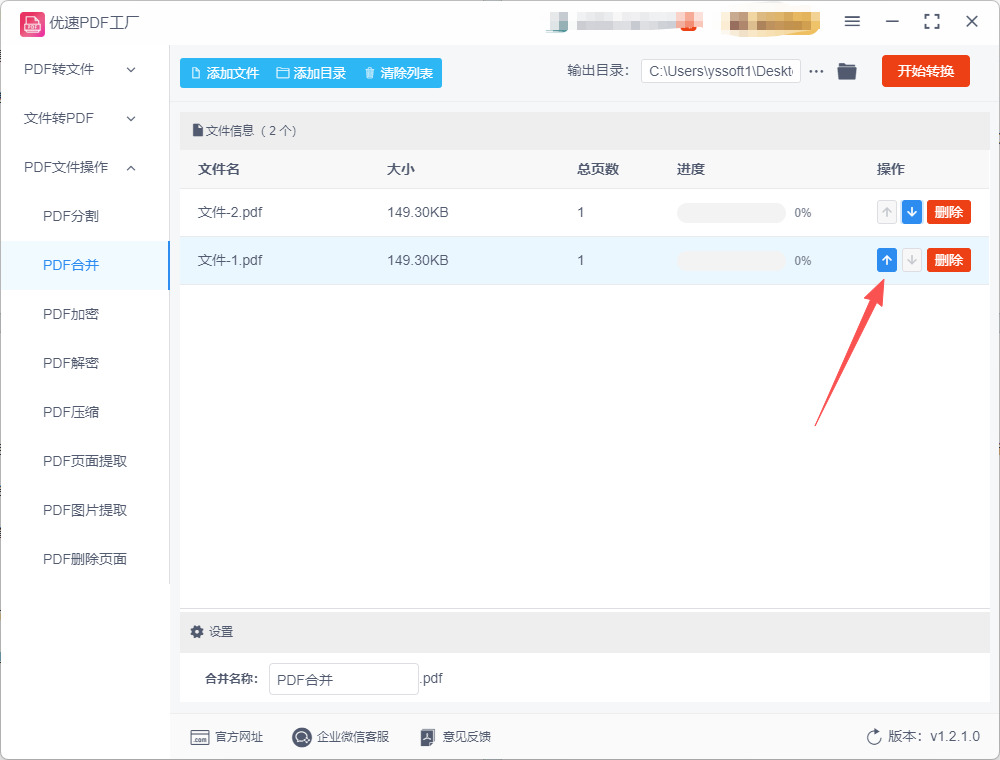This screenshot has height=760, width=1000.
Task: Click the 优速PDF工厂 app logo icon
Action: [32, 24]
